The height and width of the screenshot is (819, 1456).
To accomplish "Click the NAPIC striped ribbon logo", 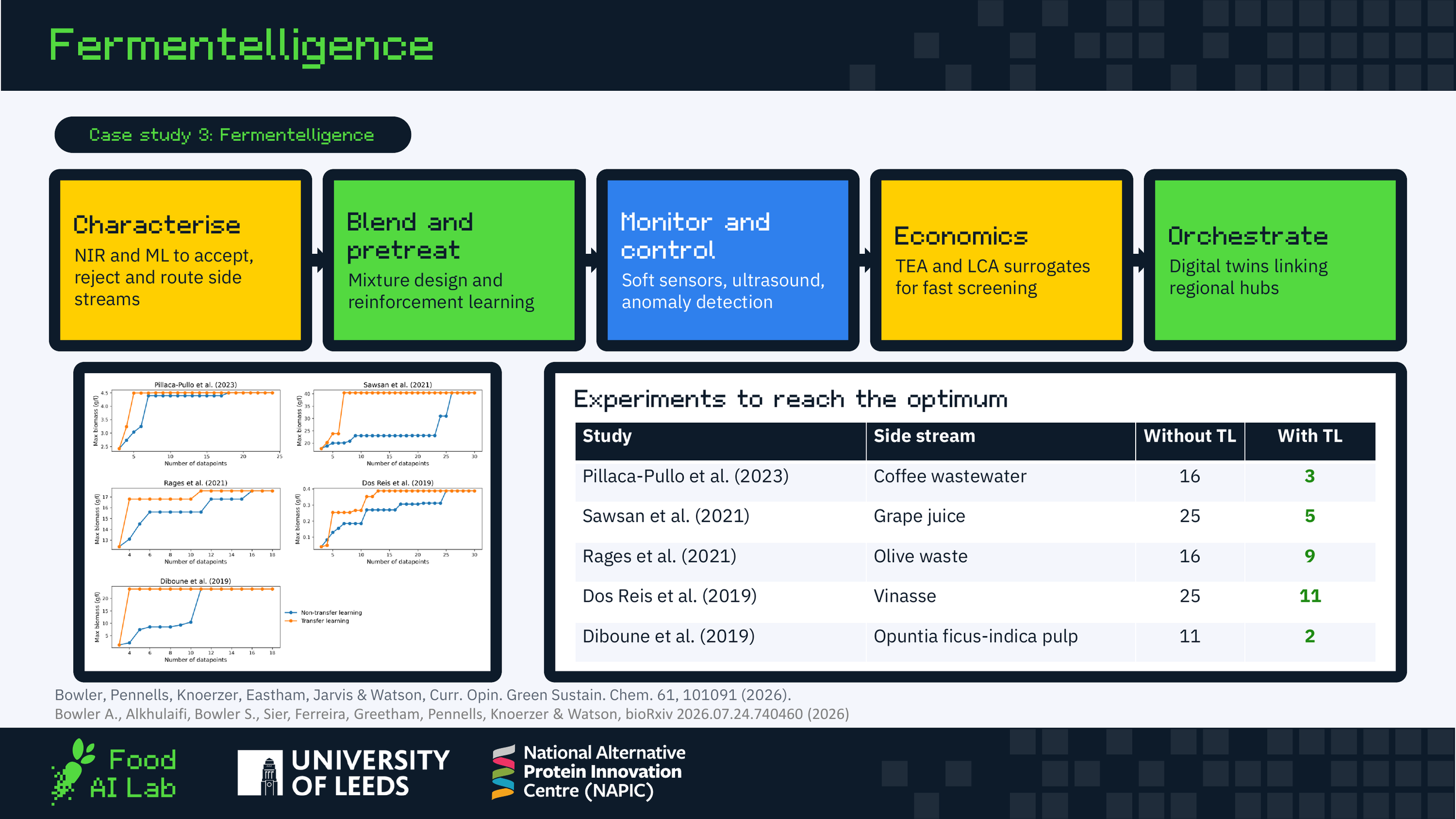I will pos(503,772).
